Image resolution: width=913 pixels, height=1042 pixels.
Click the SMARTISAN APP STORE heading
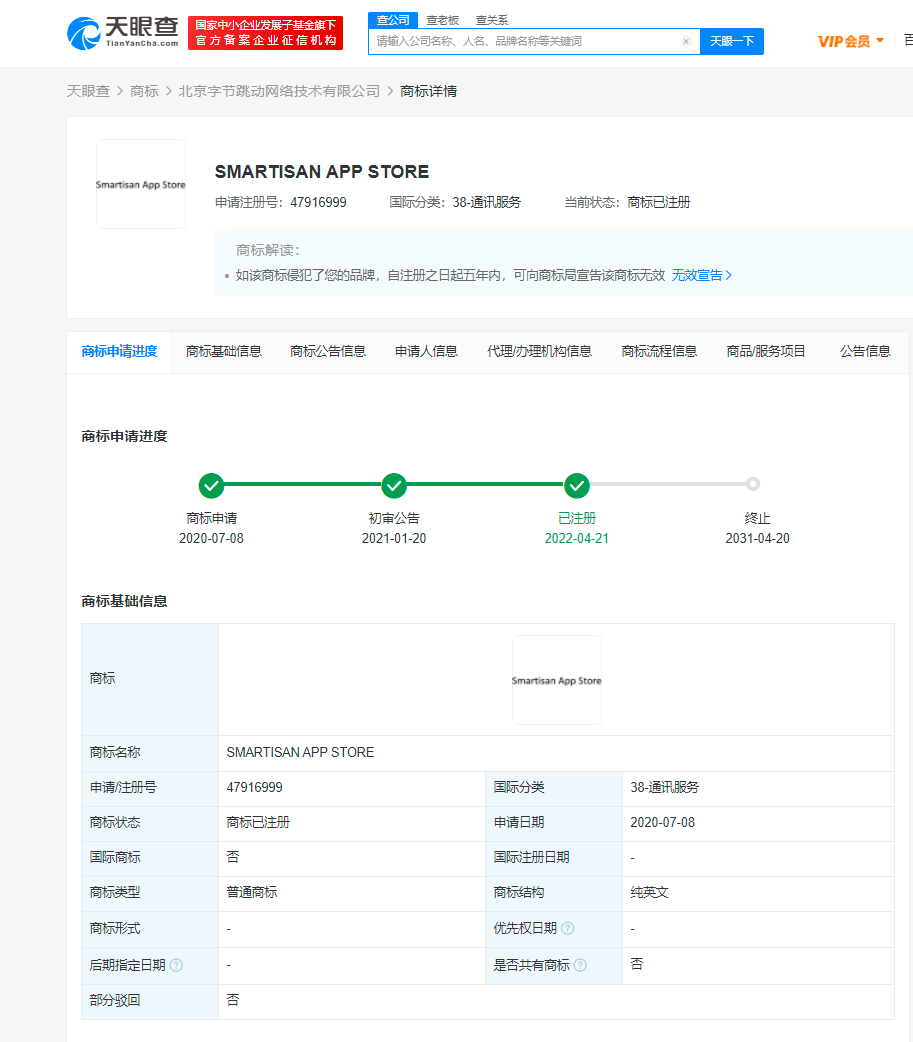point(322,171)
